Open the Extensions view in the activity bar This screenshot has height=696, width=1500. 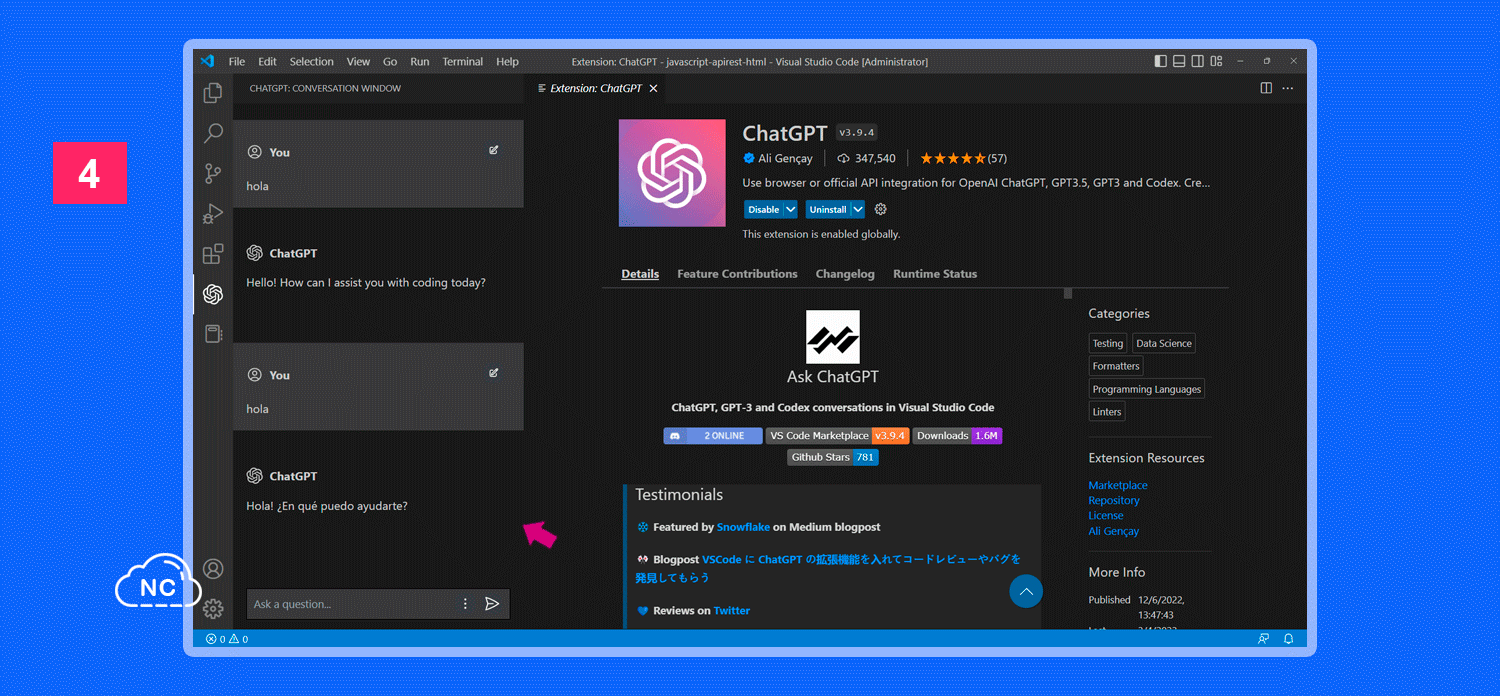pos(213,254)
